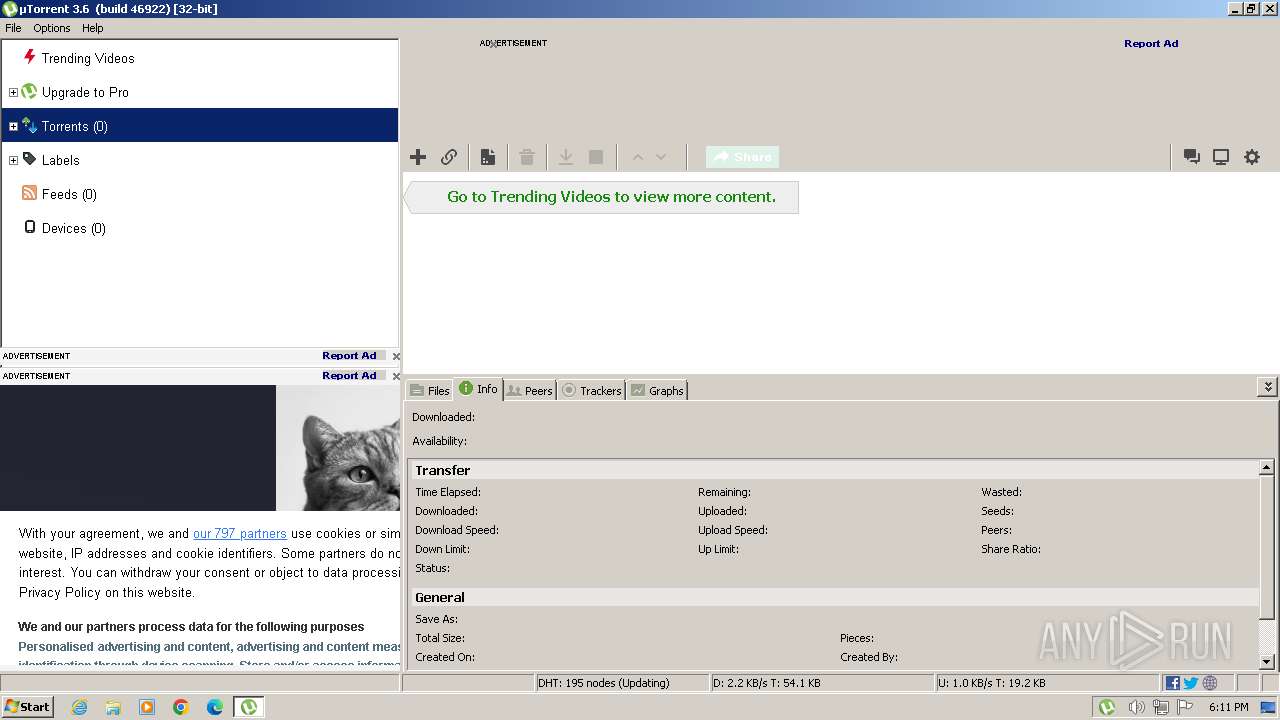
Task: Switch to the Trackers tab
Action: [591, 390]
